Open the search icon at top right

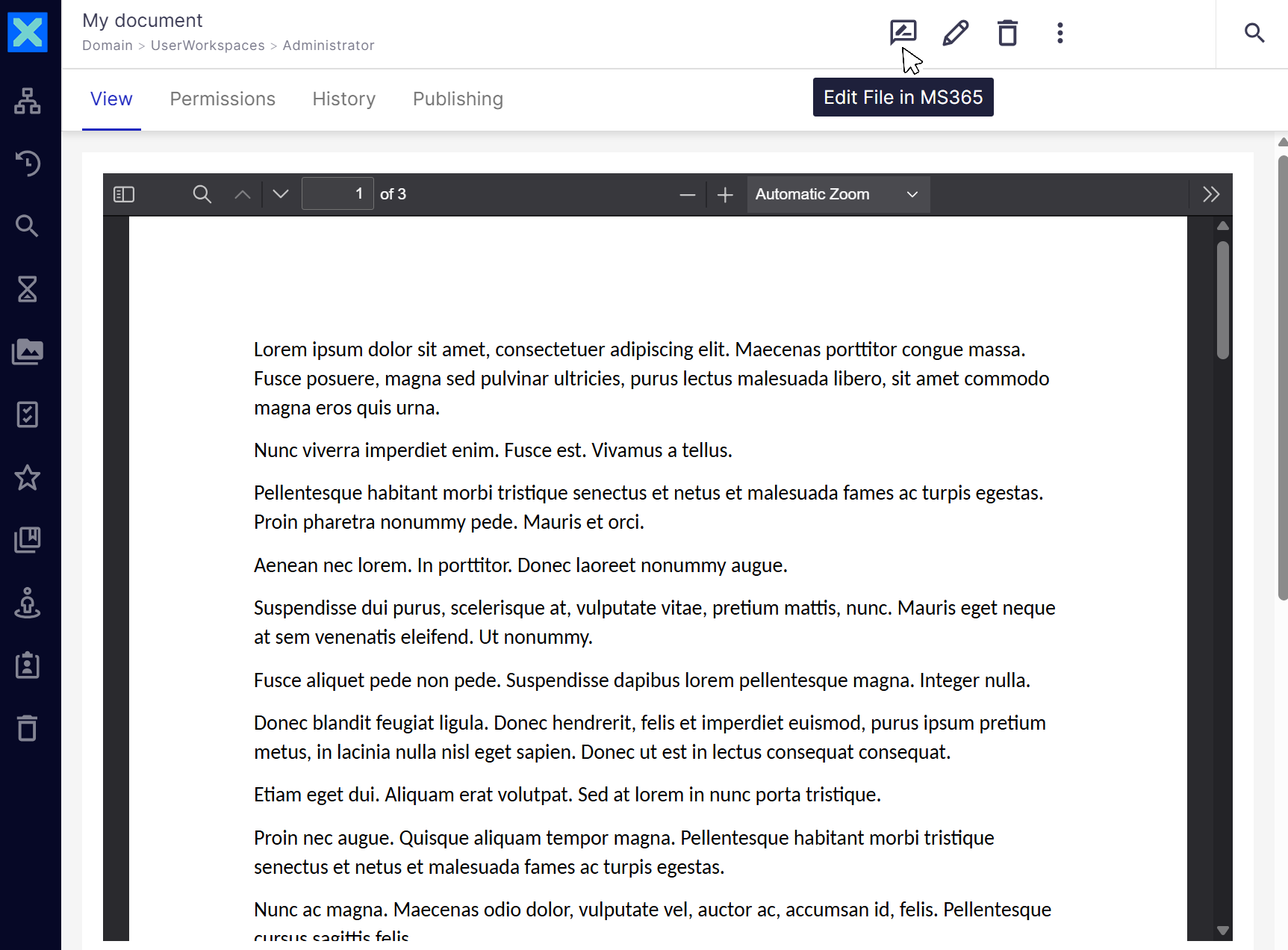coord(1254,33)
